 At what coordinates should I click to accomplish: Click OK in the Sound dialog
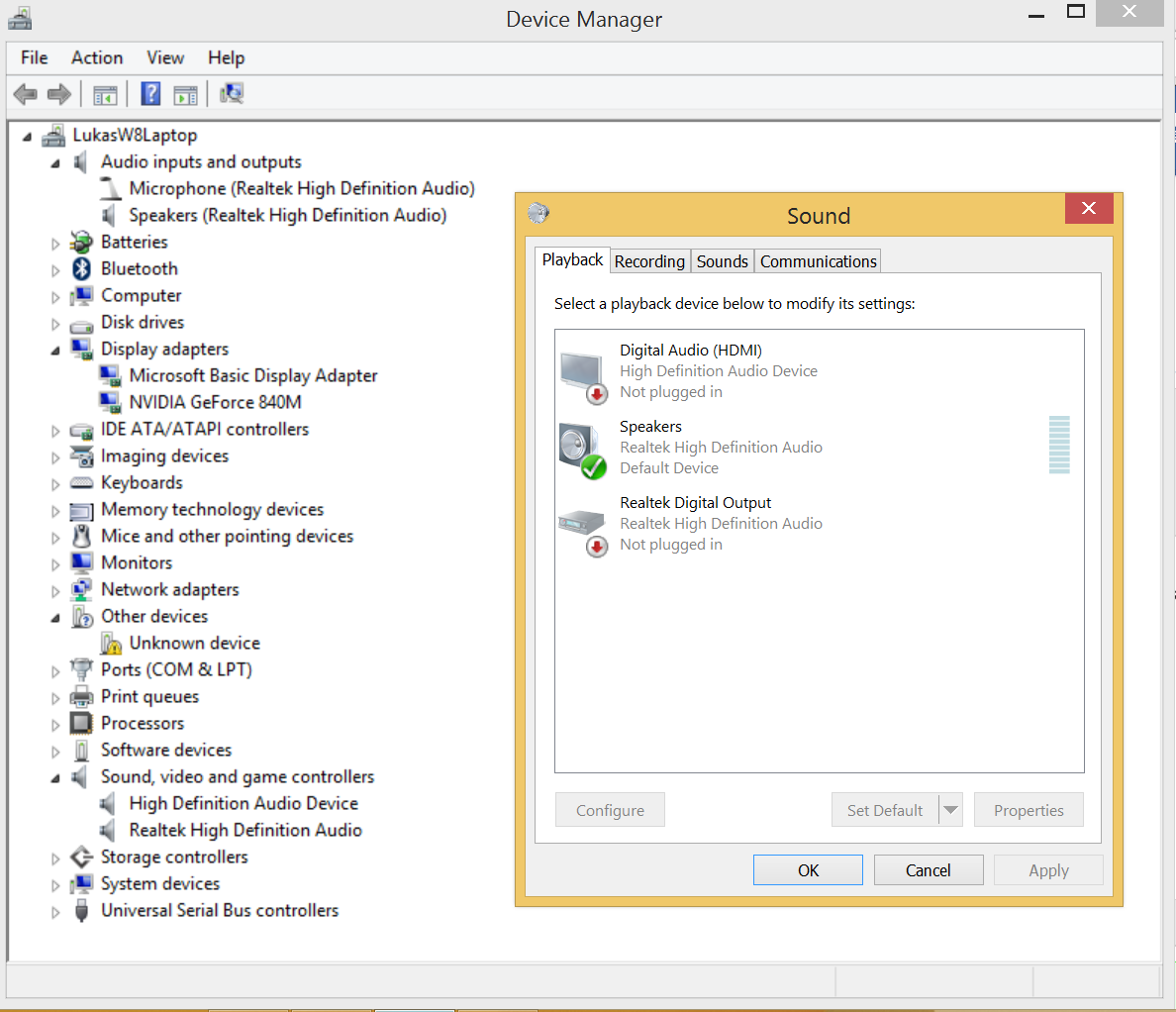click(808, 870)
